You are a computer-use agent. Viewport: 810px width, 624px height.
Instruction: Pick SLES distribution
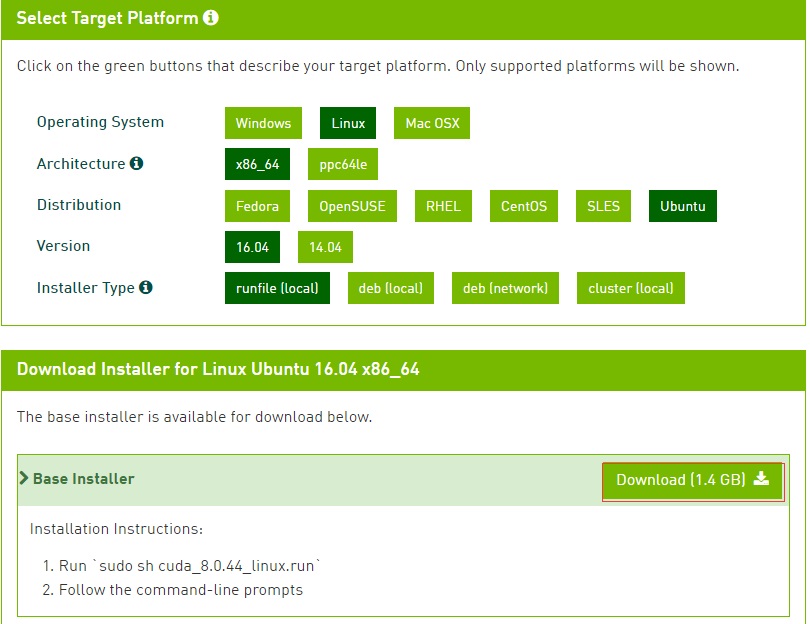pyautogui.click(x=603, y=206)
